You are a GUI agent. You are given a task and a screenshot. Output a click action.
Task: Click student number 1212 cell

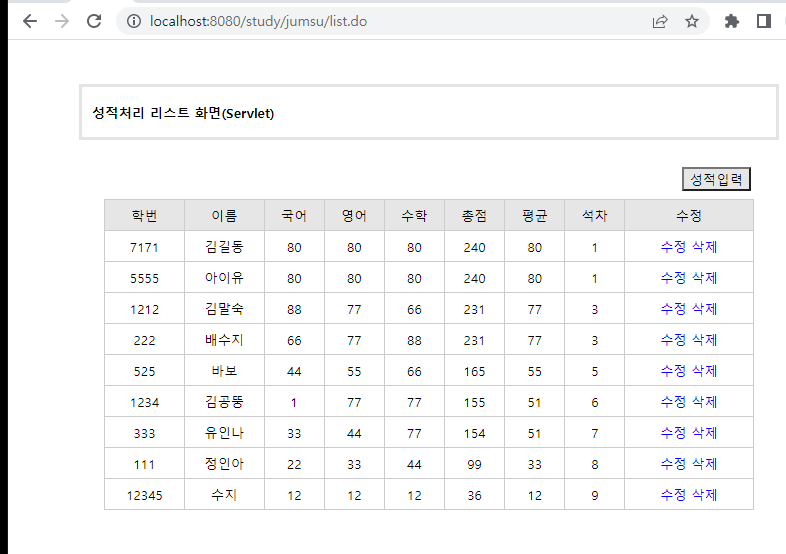(x=144, y=309)
